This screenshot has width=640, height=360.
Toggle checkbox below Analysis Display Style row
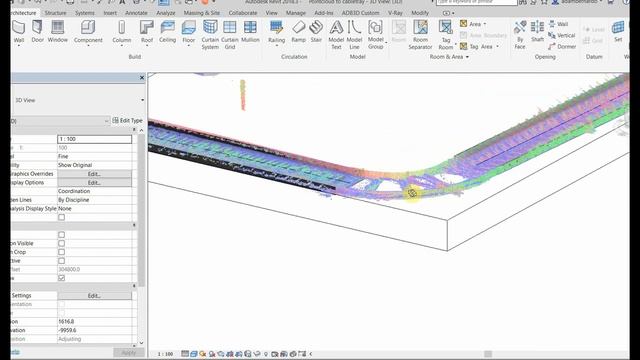pos(61,217)
